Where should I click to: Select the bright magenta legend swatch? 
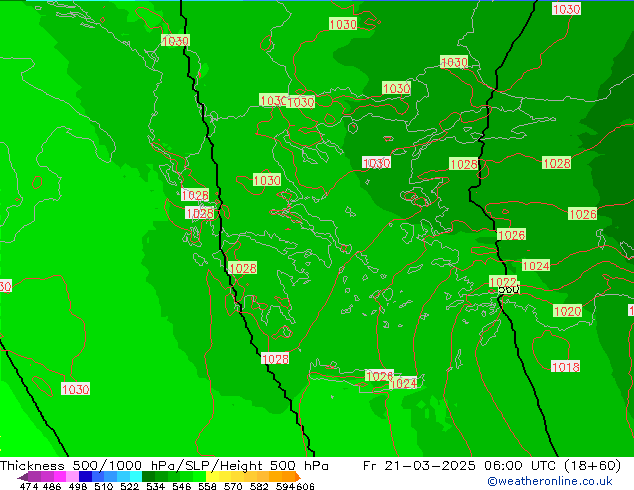pos(60,477)
